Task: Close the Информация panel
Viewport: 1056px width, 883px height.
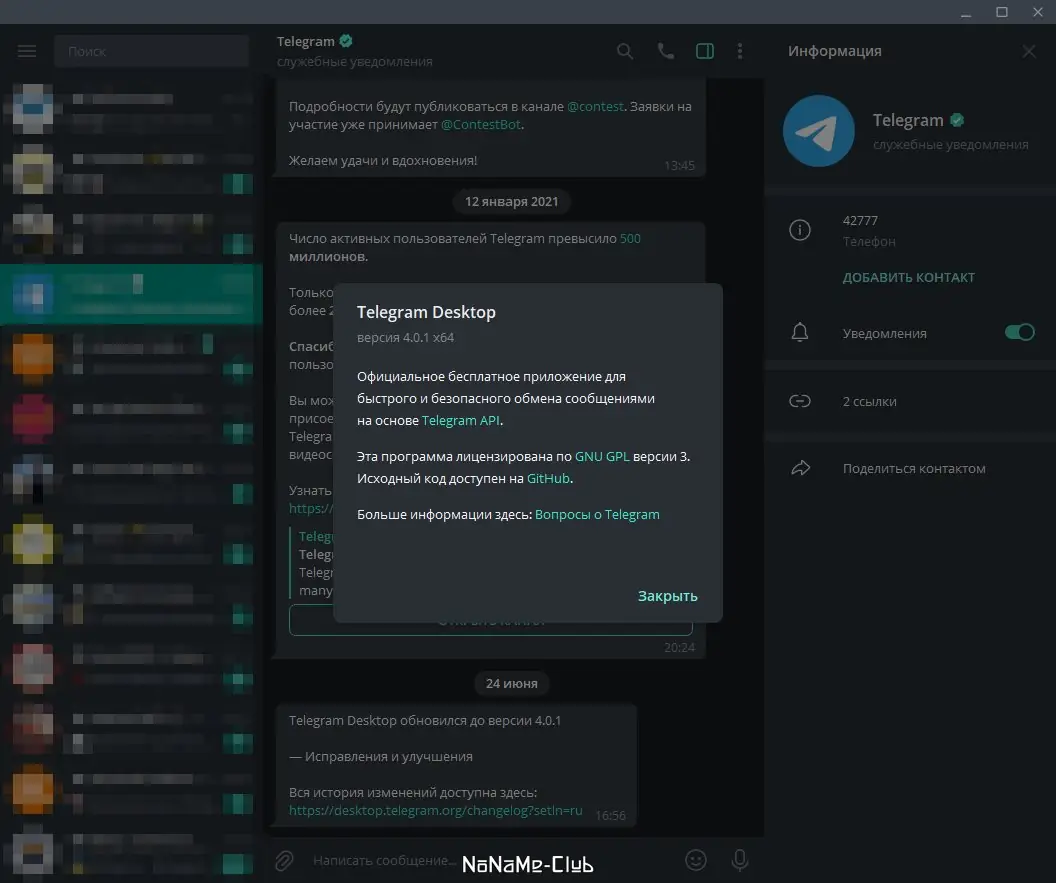Action: point(1028,51)
